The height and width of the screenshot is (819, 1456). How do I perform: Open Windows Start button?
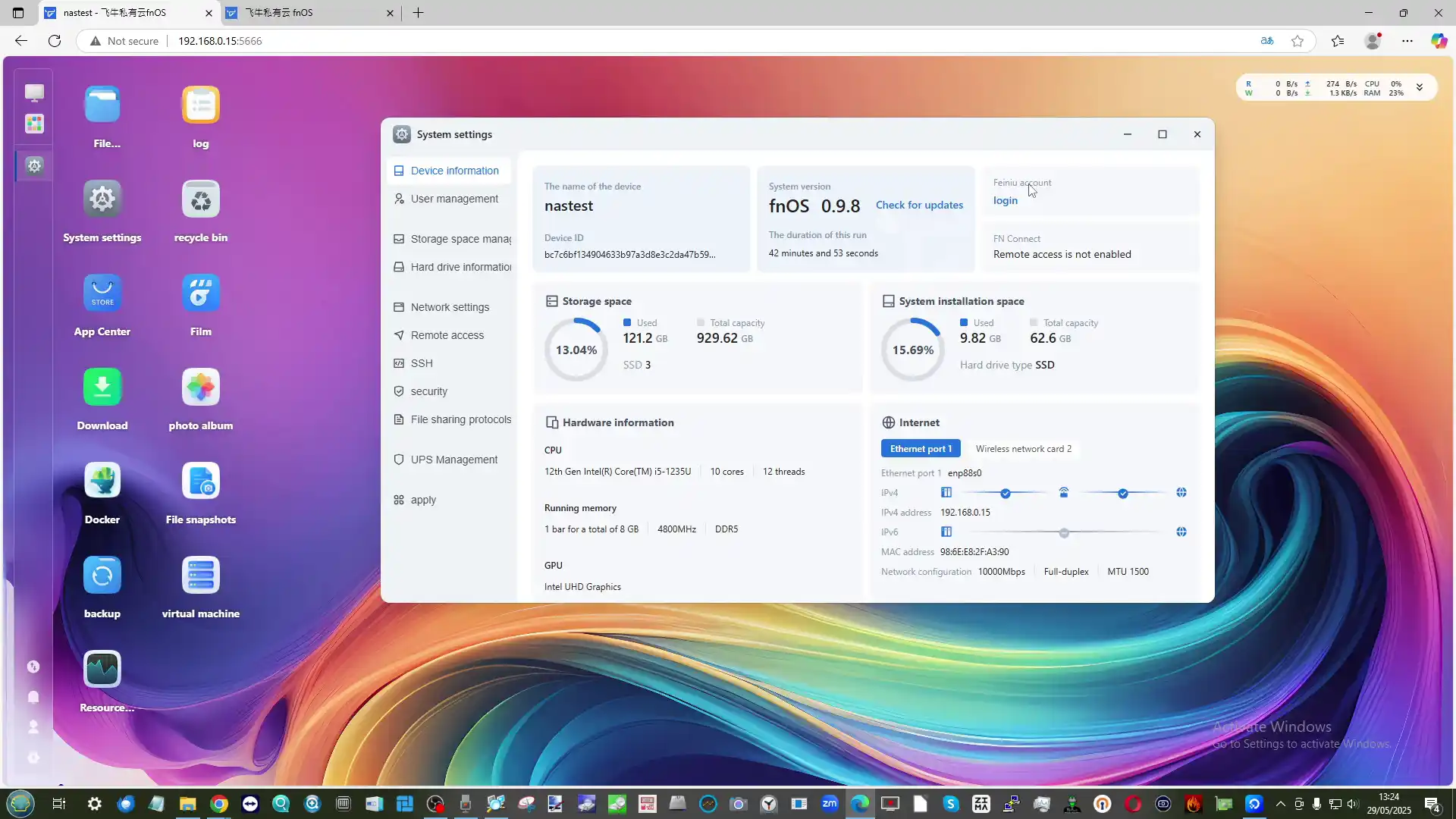point(20,804)
